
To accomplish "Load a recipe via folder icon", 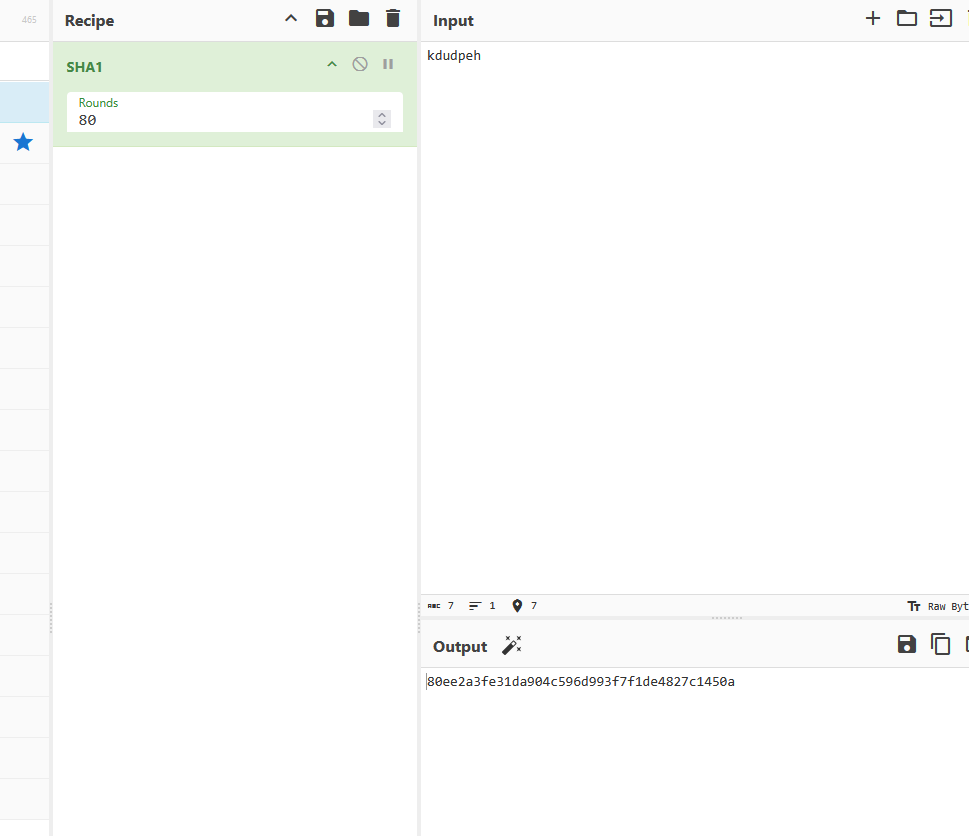I will pyautogui.click(x=359, y=19).
